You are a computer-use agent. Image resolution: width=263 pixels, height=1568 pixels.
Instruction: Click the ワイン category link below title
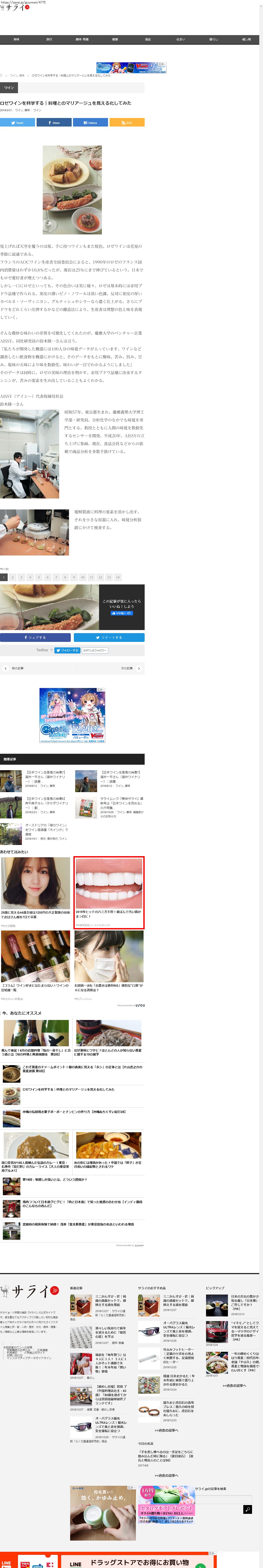[37, 110]
